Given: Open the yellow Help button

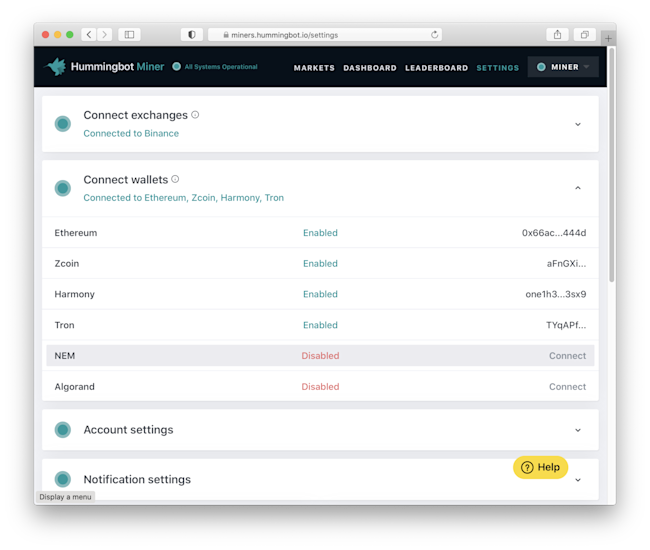Looking at the screenshot, I should point(541,468).
